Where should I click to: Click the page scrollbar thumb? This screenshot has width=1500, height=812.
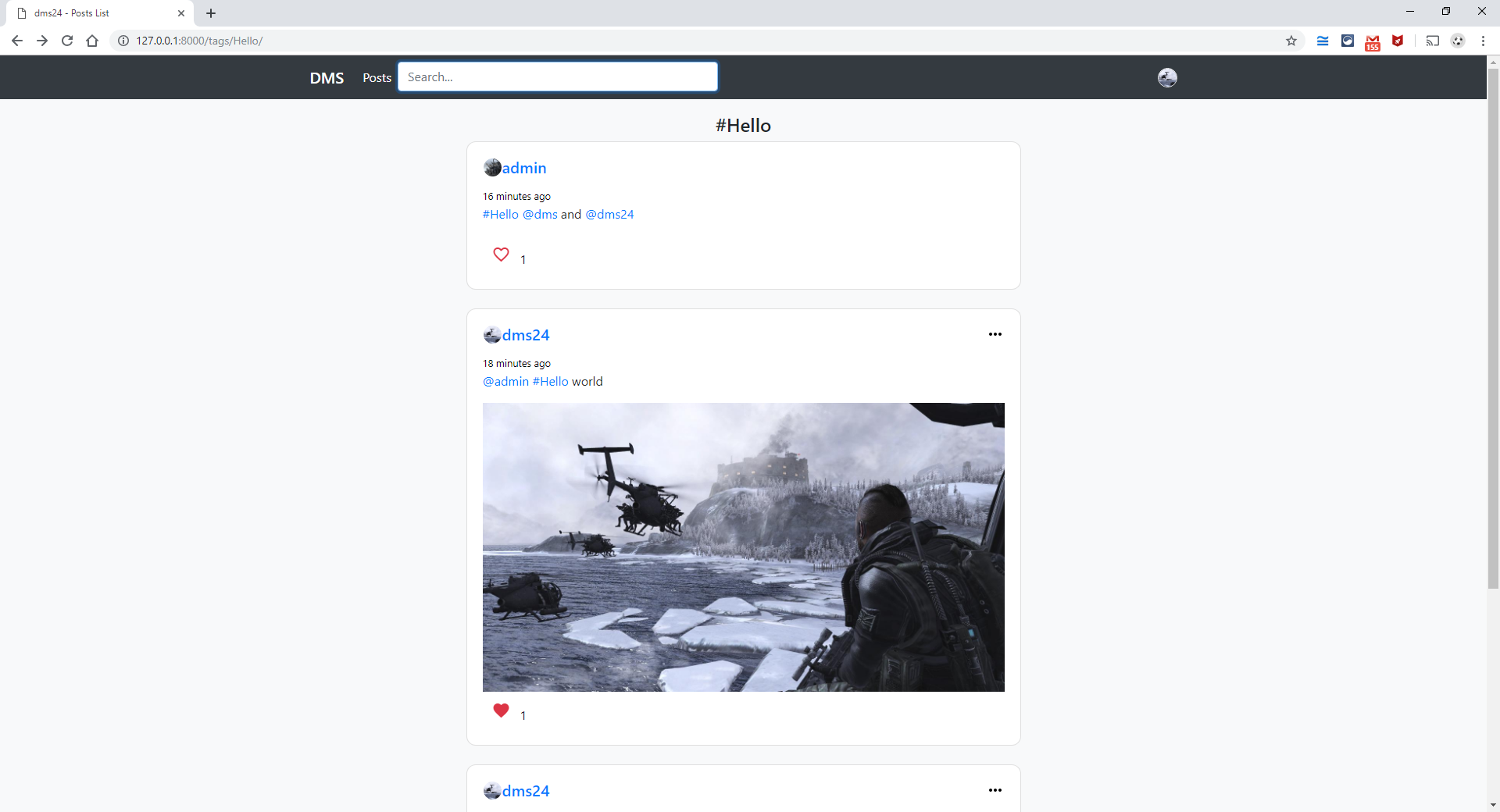pyautogui.click(x=1493, y=328)
